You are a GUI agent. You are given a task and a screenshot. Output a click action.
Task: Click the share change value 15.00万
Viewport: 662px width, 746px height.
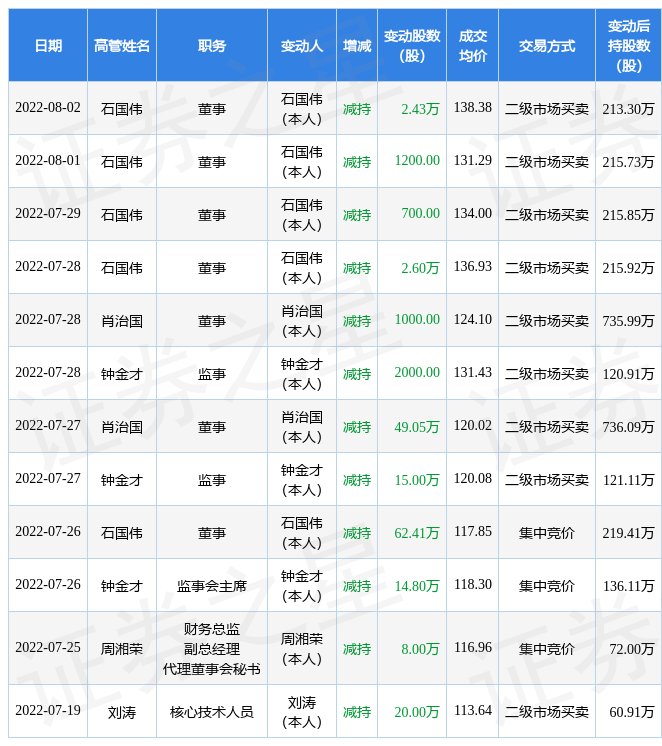(x=417, y=480)
